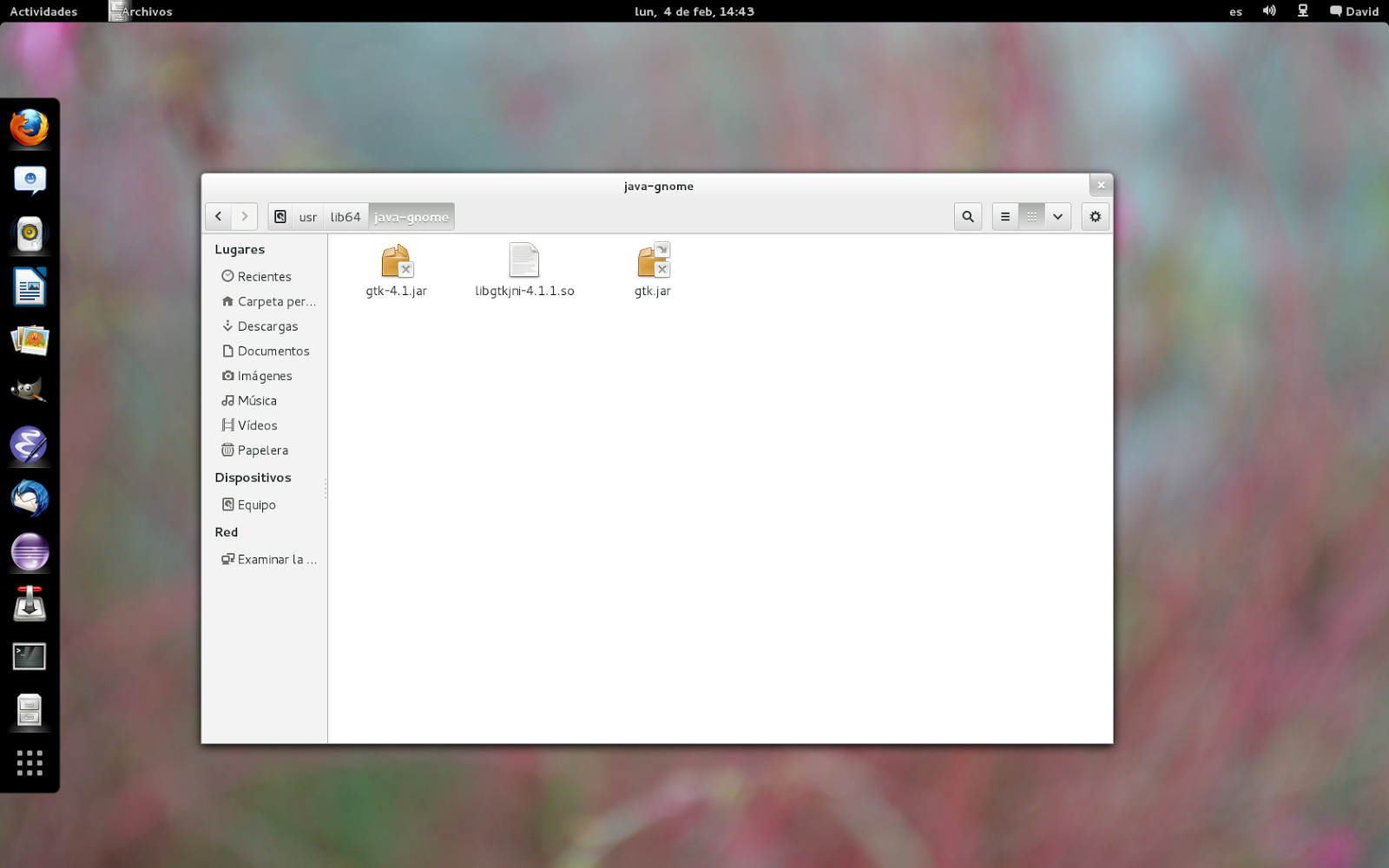
Task: Select the Recientes sidebar item
Action: click(263, 276)
